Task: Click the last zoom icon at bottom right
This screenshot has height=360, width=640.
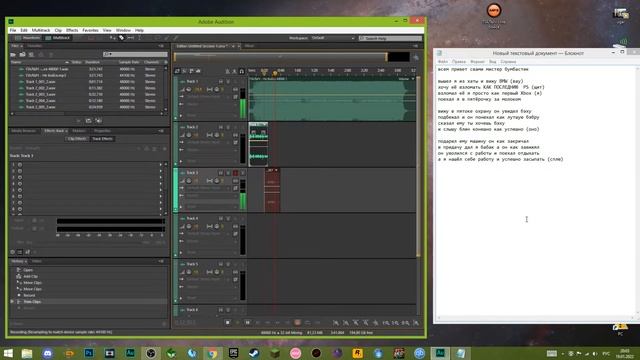Action: pyautogui.click(x=416, y=323)
